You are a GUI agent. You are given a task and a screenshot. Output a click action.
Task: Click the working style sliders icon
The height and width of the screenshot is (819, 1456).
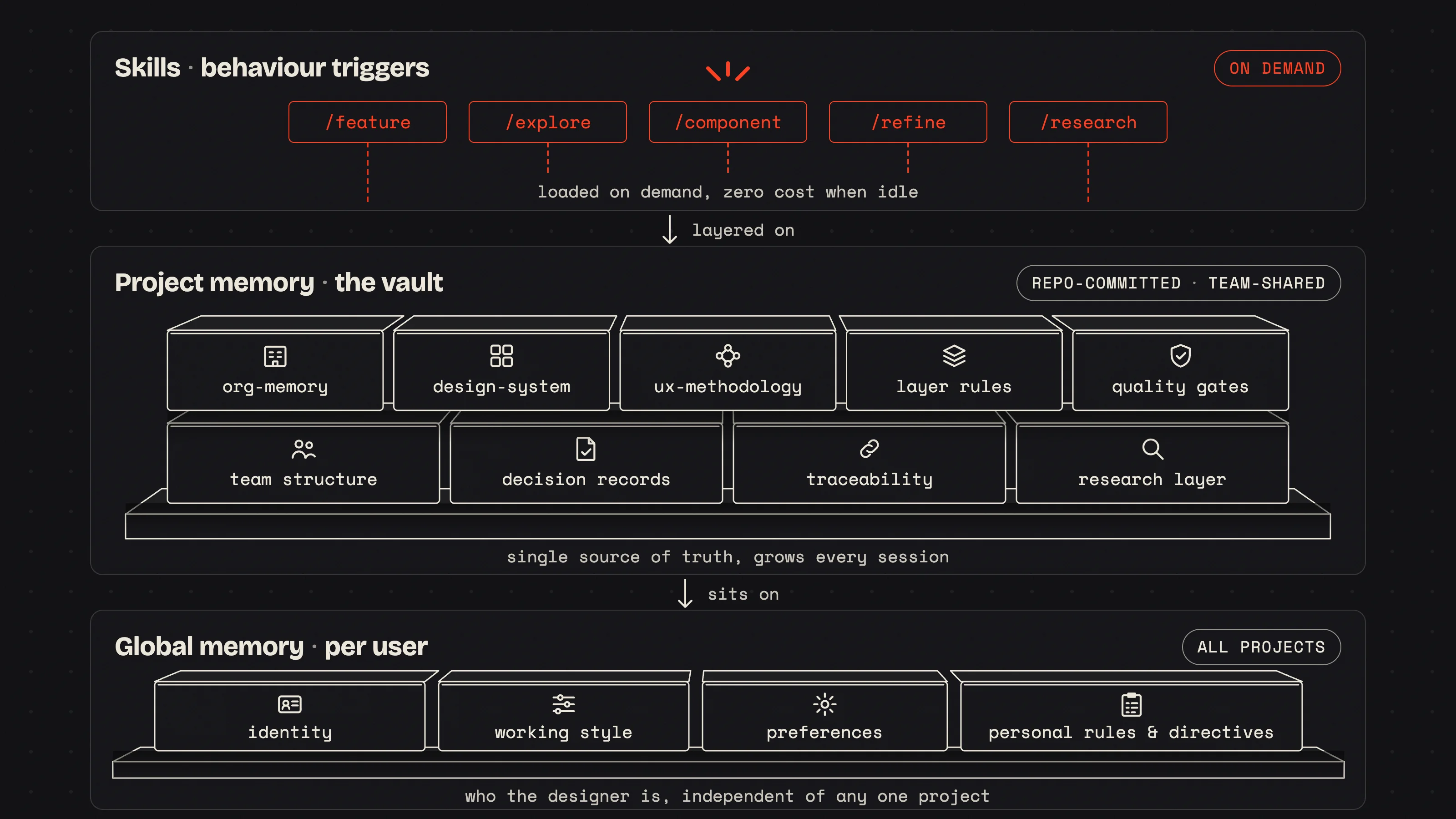pos(564,704)
